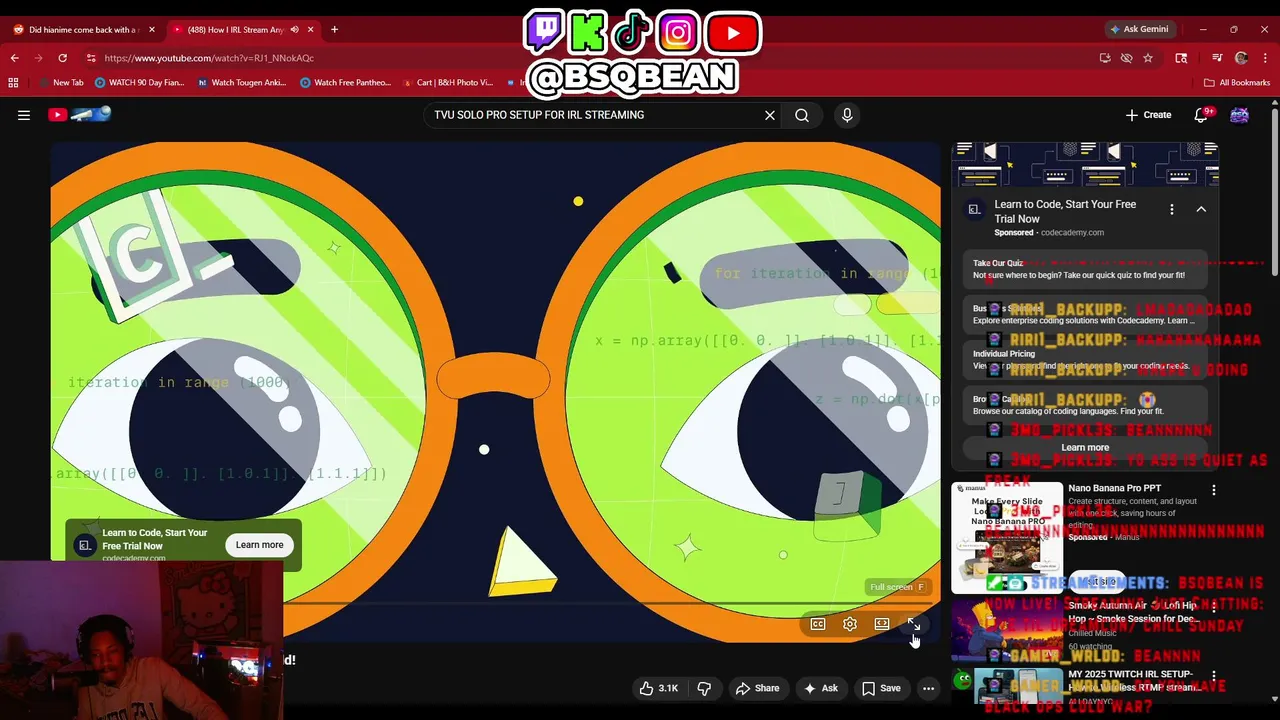The image size is (1280, 720).
Task: Bookmark this page with the star
Action: tap(1148, 58)
